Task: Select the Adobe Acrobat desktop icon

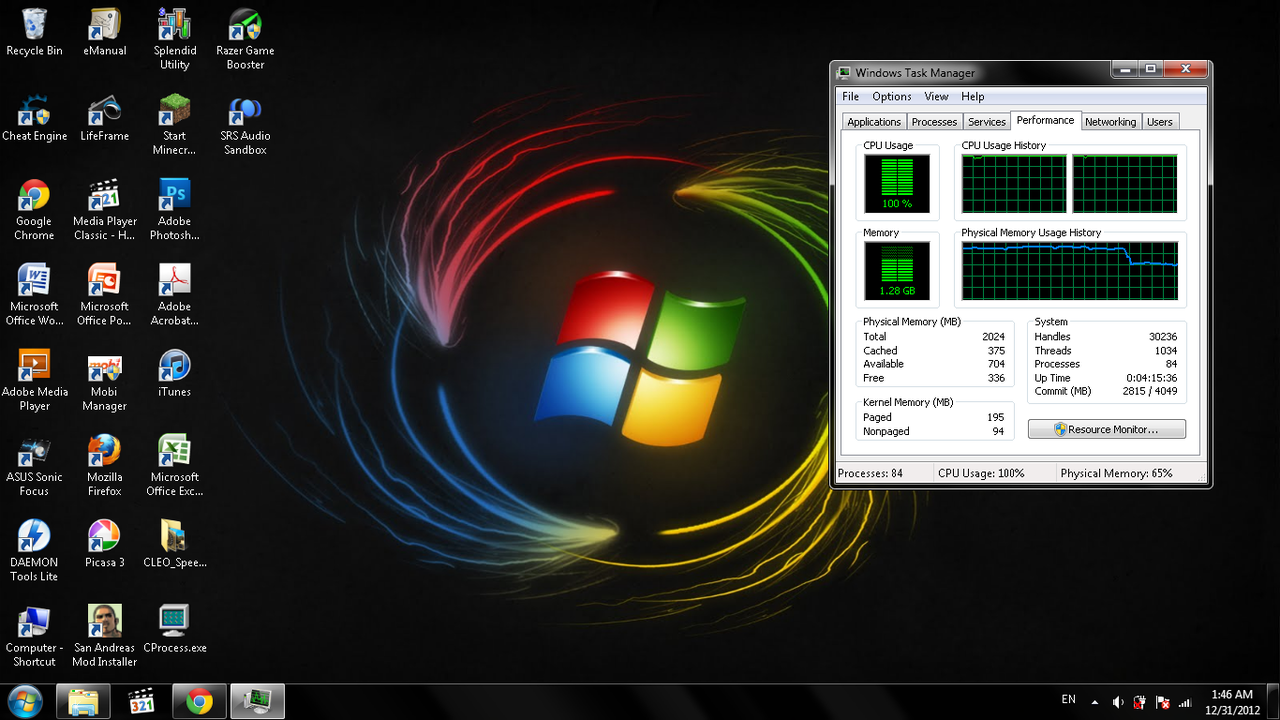Action: click(x=174, y=295)
